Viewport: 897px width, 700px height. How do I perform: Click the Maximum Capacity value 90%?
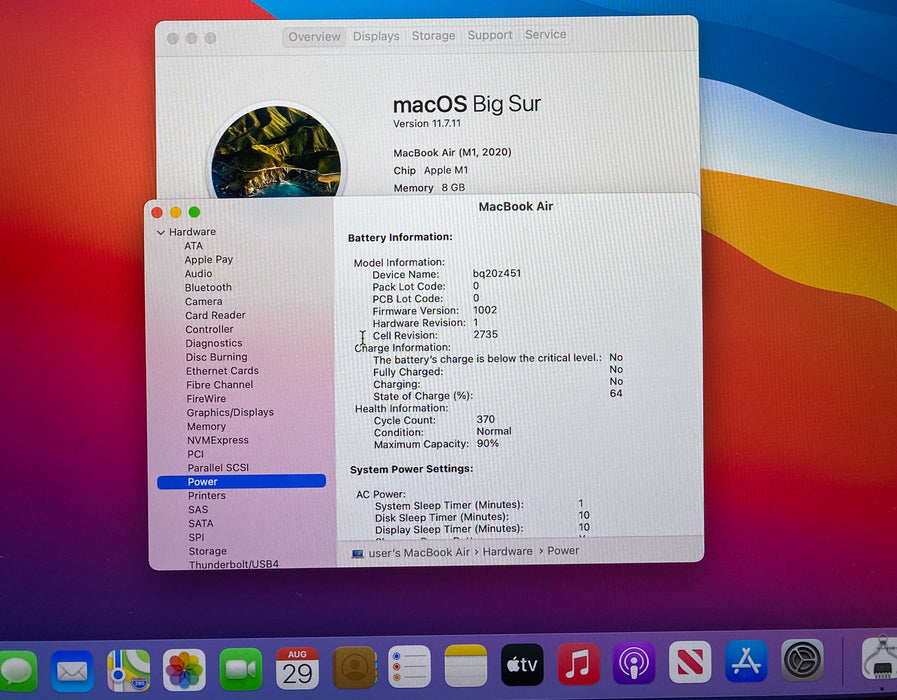[x=487, y=443]
